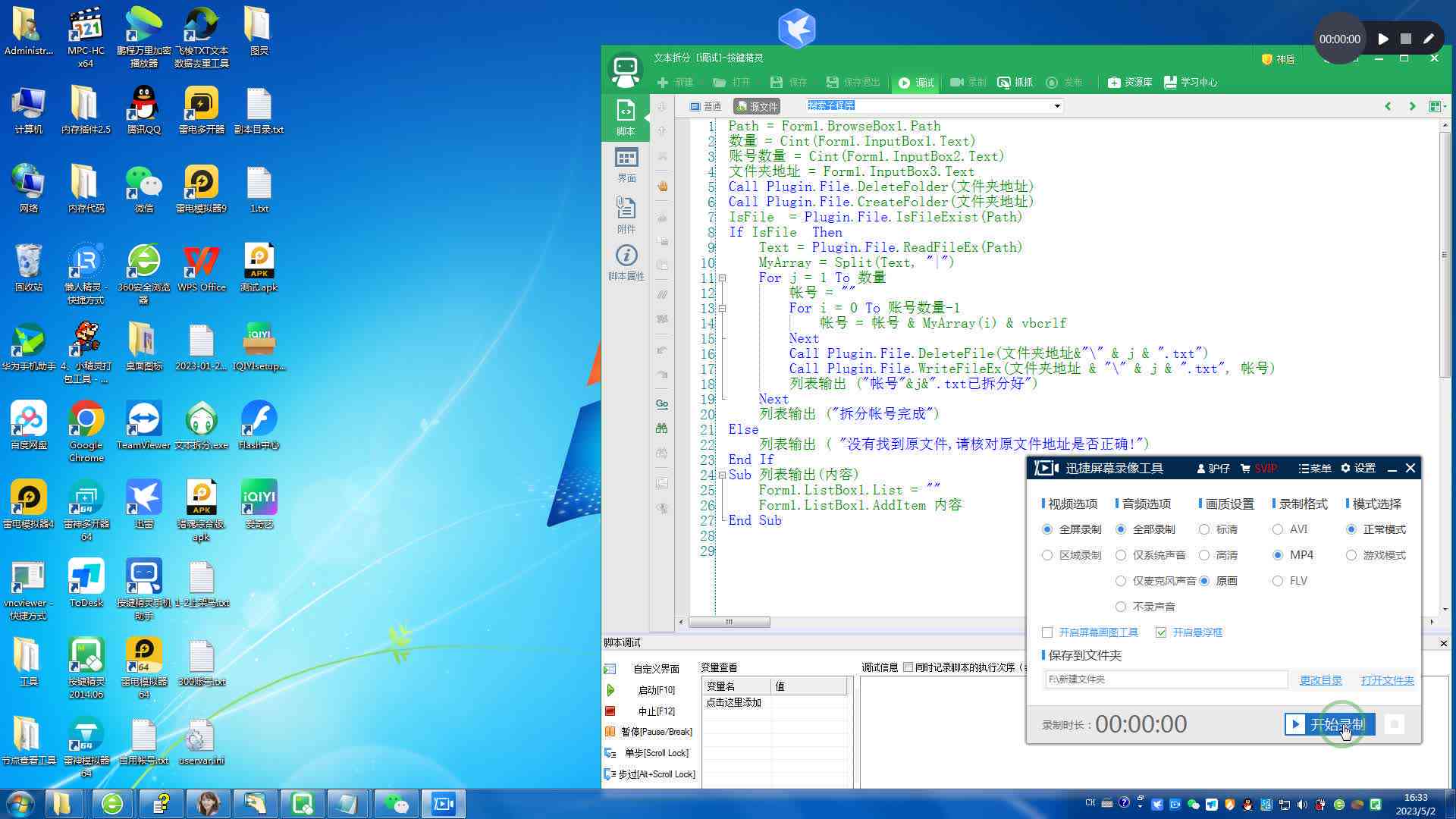Toggle全屏录制 full screen recording option

tap(1047, 528)
